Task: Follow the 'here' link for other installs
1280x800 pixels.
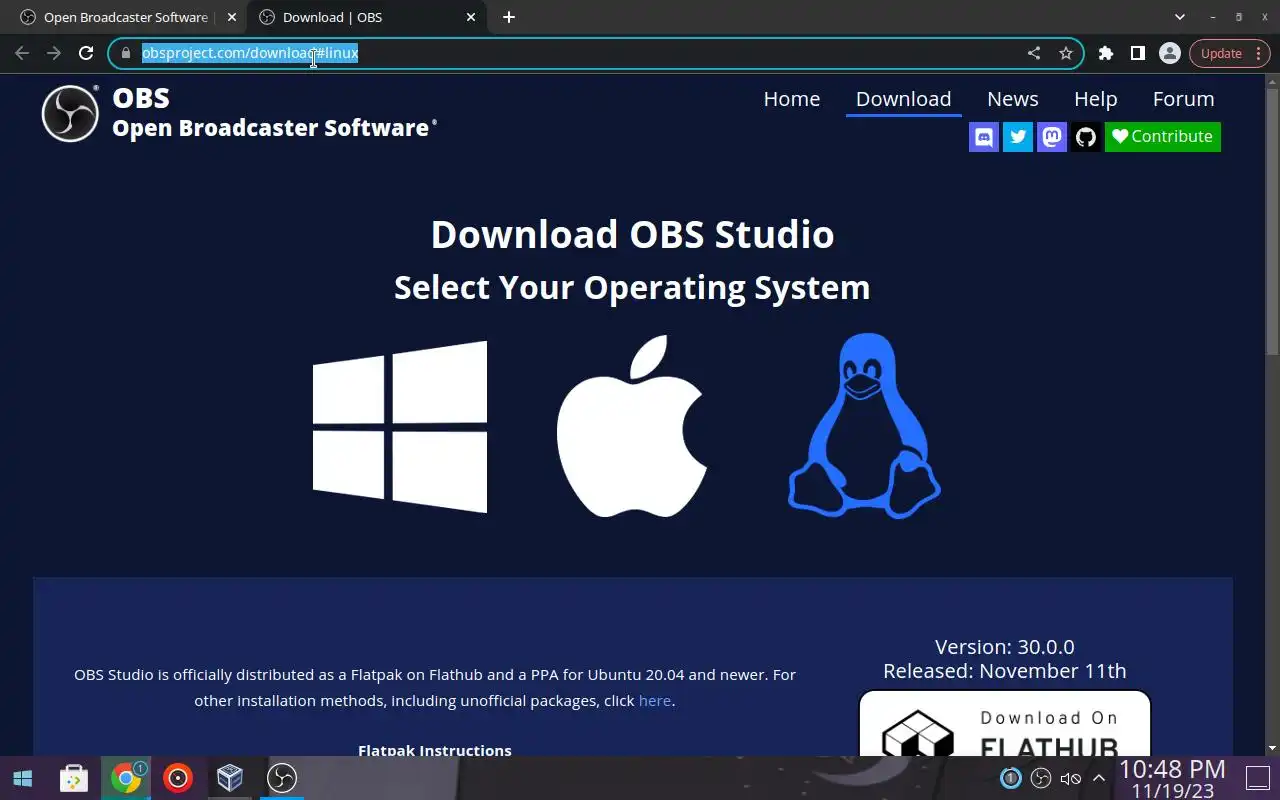Action: (655, 701)
